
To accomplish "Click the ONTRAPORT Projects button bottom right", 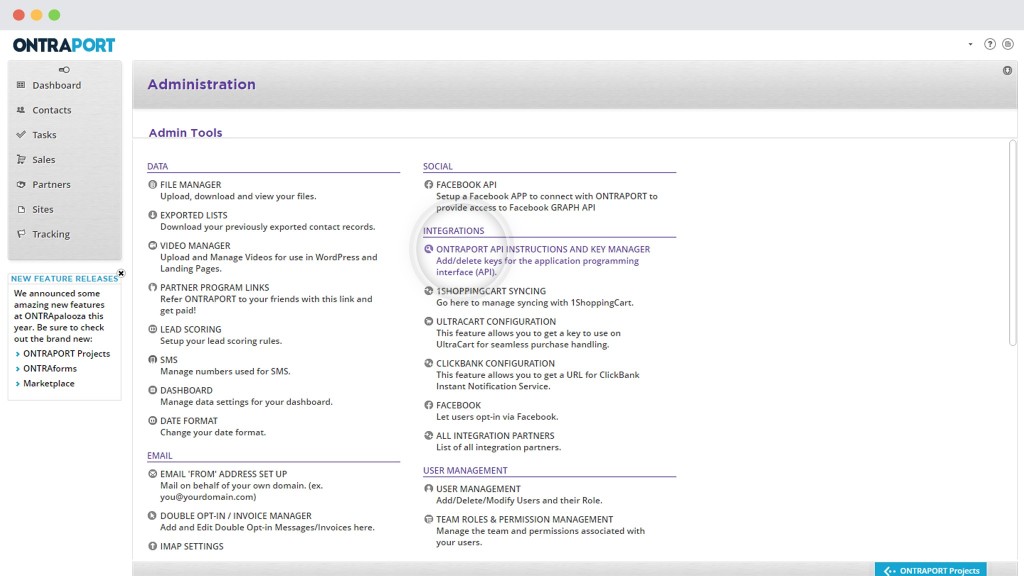I will tap(931, 569).
